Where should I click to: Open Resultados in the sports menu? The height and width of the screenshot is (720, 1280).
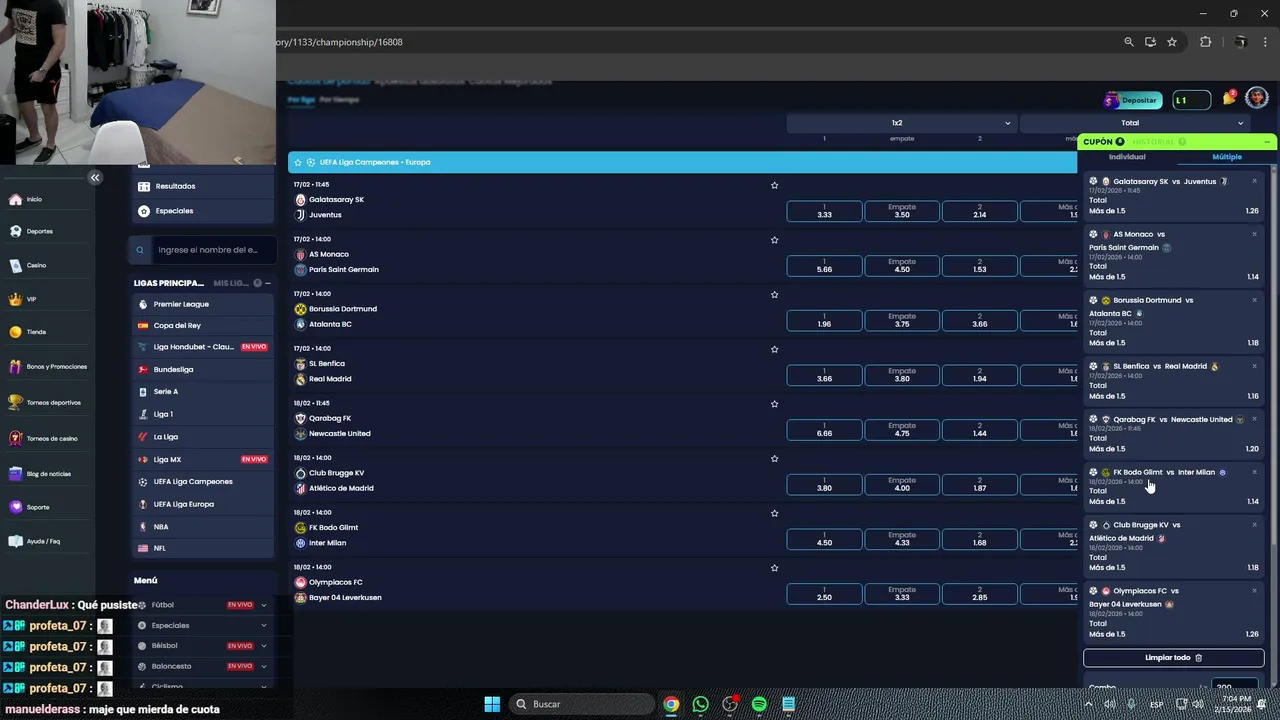[x=202, y=186]
